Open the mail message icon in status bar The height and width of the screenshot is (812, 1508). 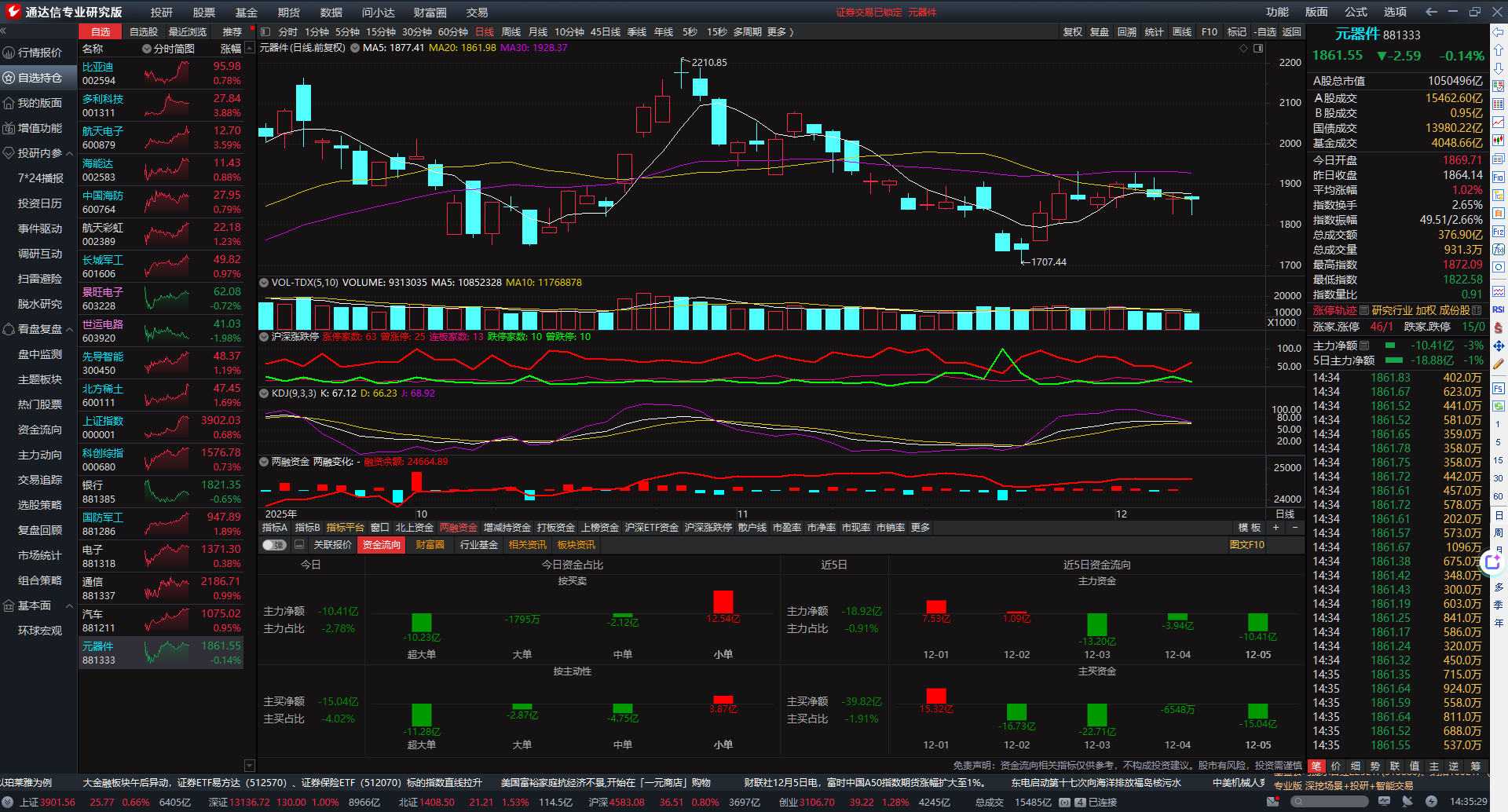[x=1272, y=802]
